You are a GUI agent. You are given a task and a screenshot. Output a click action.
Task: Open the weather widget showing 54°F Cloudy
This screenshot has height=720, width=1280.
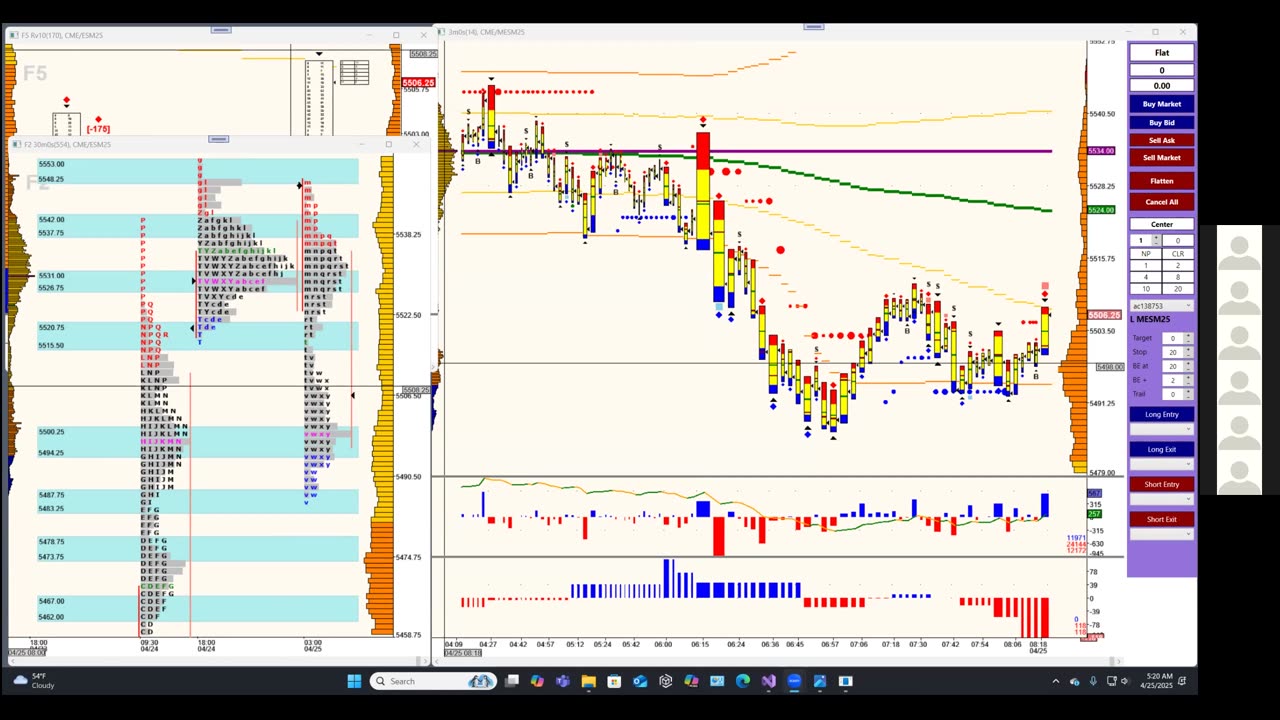[35, 681]
